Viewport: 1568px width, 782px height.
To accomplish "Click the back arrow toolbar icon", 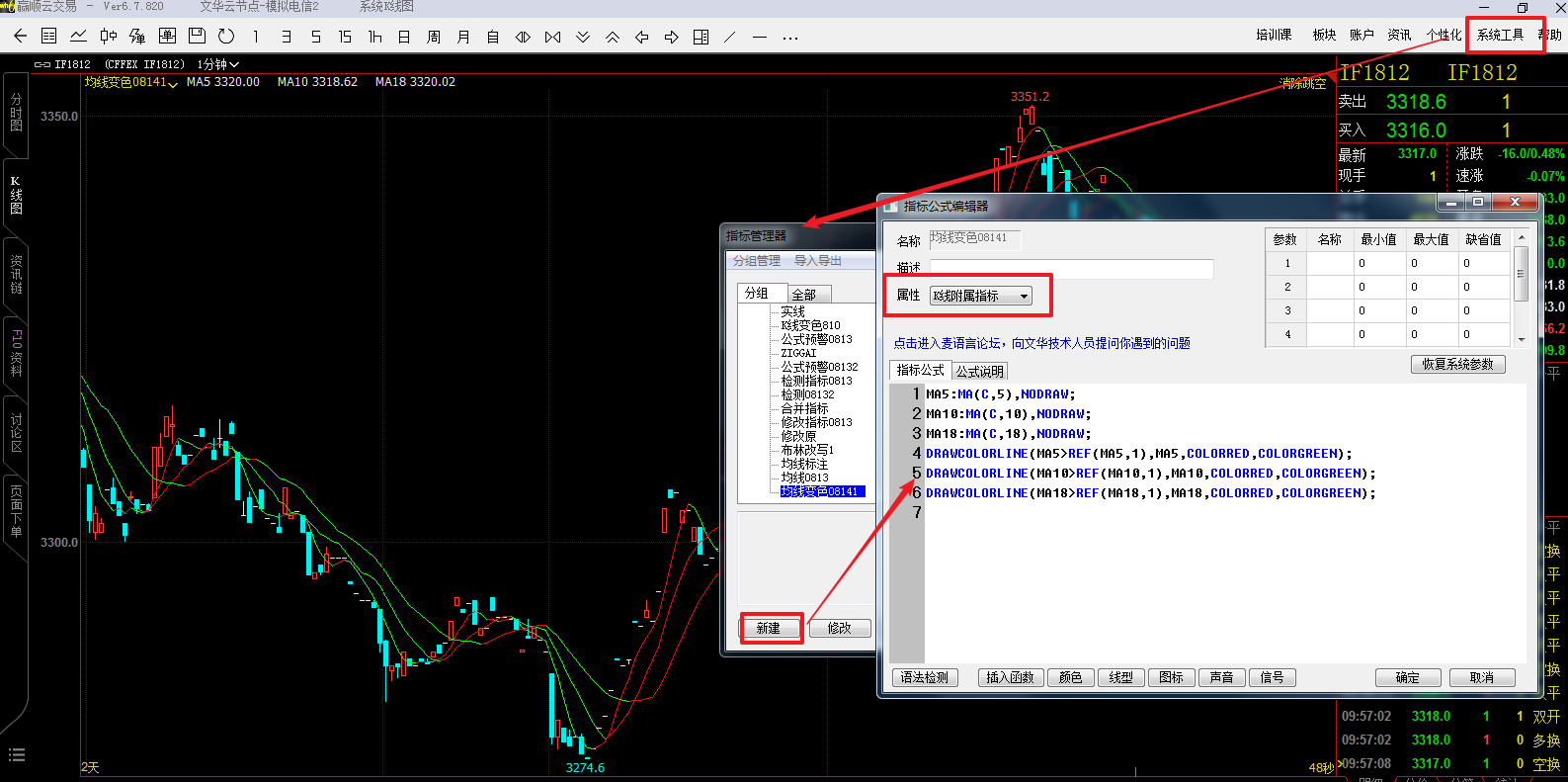I will point(20,37).
